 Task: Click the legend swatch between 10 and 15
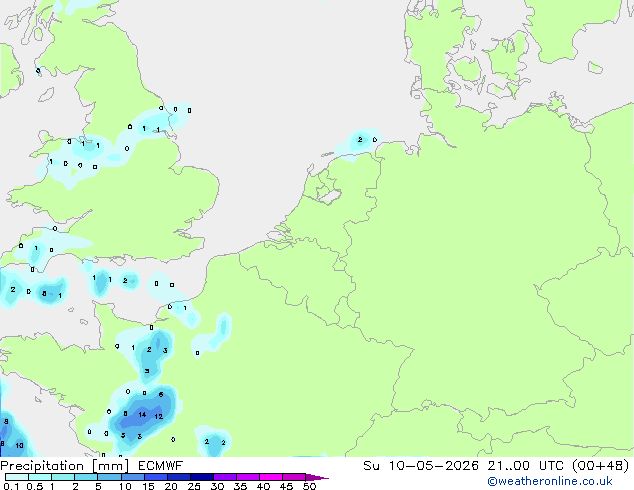pos(132,477)
